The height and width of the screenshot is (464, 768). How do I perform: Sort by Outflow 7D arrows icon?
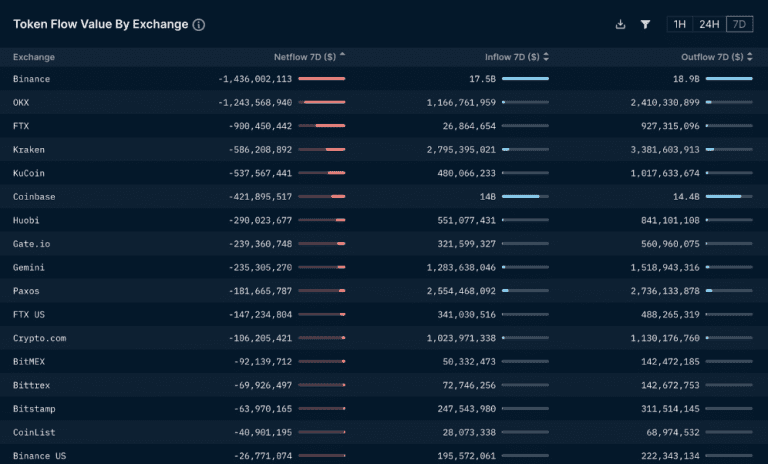(749, 57)
